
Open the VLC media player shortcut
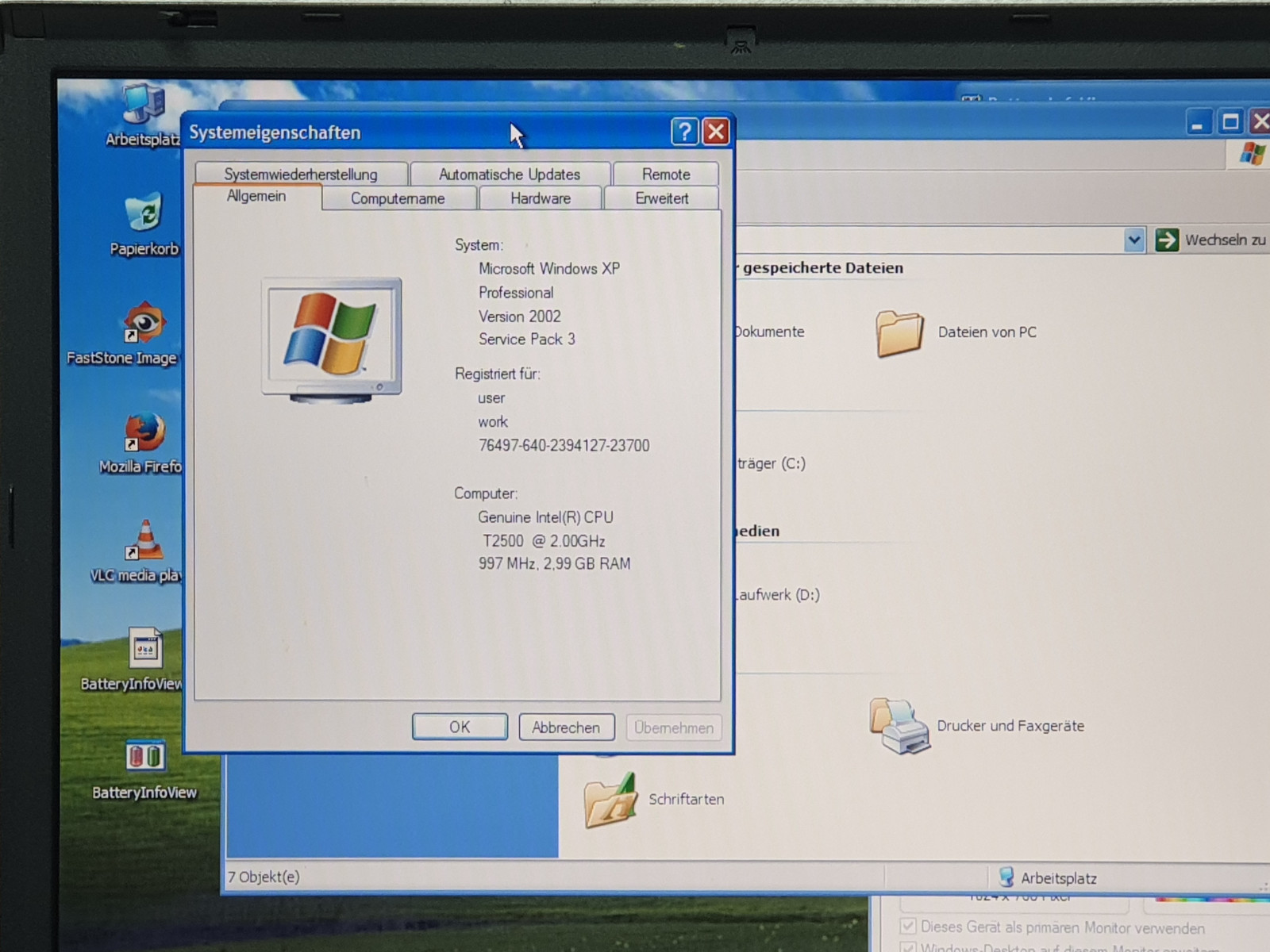[144, 542]
